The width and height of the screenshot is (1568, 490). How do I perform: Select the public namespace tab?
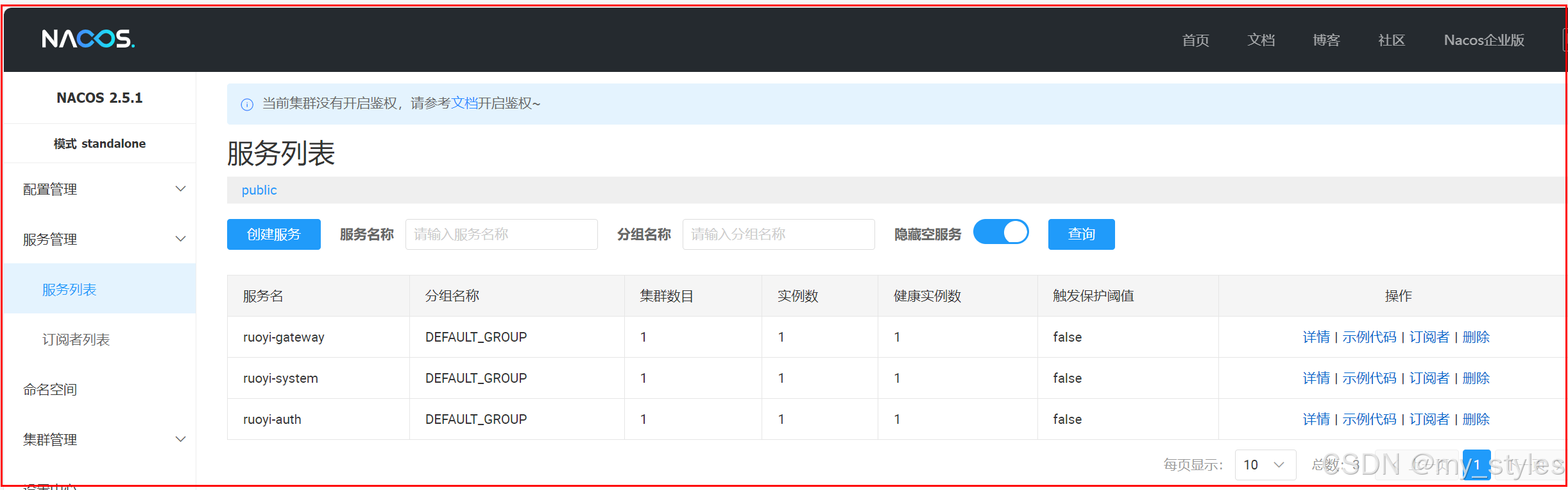(x=259, y=190)
